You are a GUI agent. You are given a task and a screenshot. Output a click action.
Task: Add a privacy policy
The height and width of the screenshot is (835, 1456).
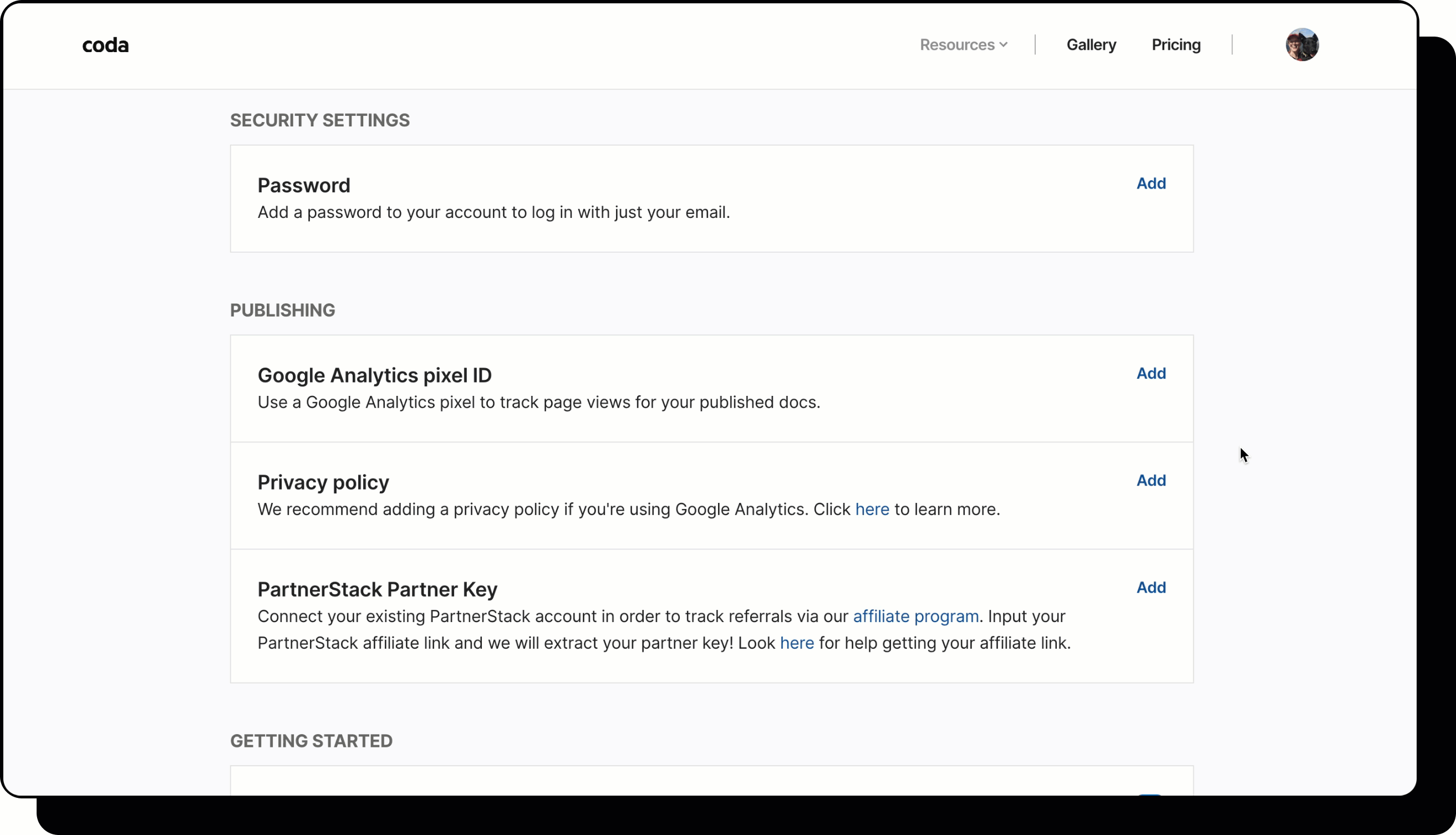click(x=1152, y=480)
